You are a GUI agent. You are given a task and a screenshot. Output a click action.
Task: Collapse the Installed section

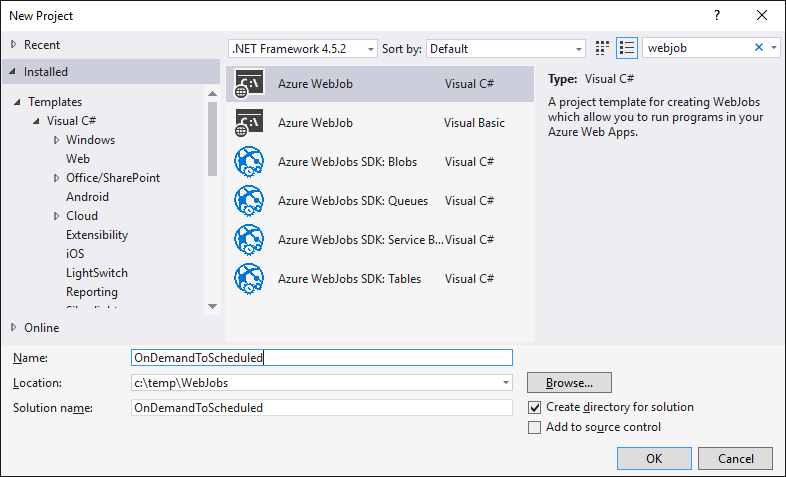pos(13,72)
